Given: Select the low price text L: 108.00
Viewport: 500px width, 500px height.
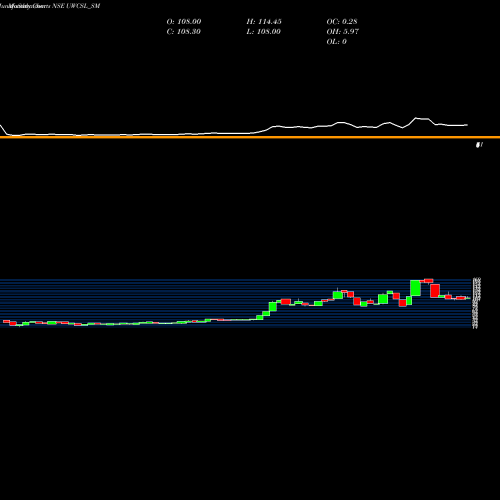Looking at the screenshot, I should tap(264, 32).
